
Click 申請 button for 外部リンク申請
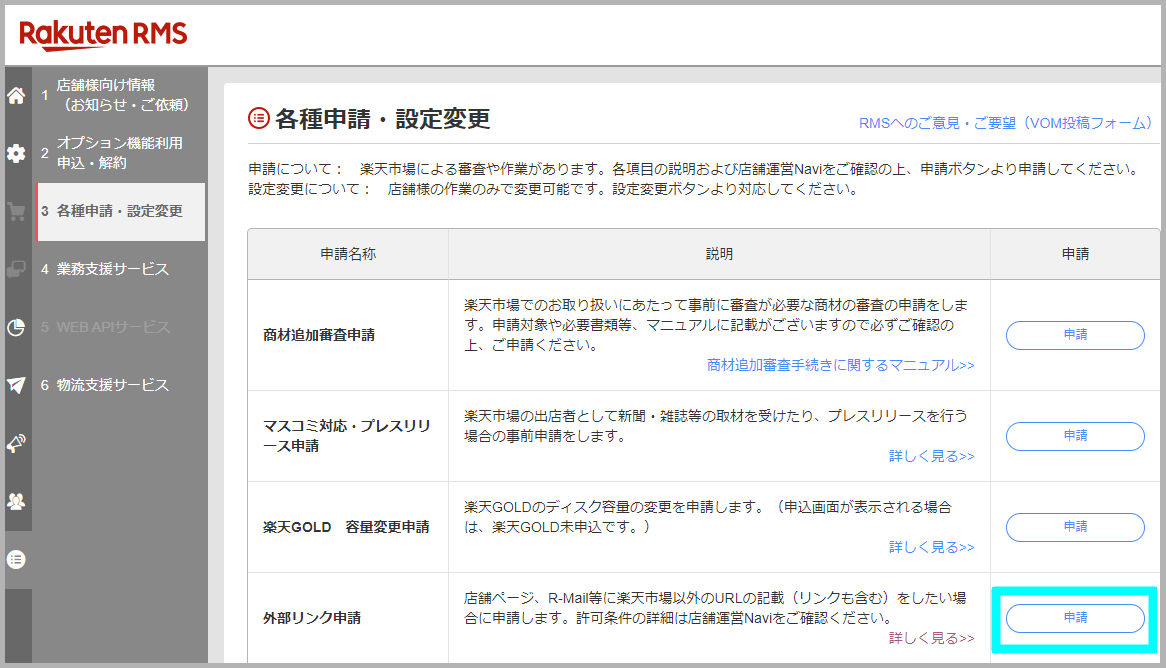[1075, 618]
